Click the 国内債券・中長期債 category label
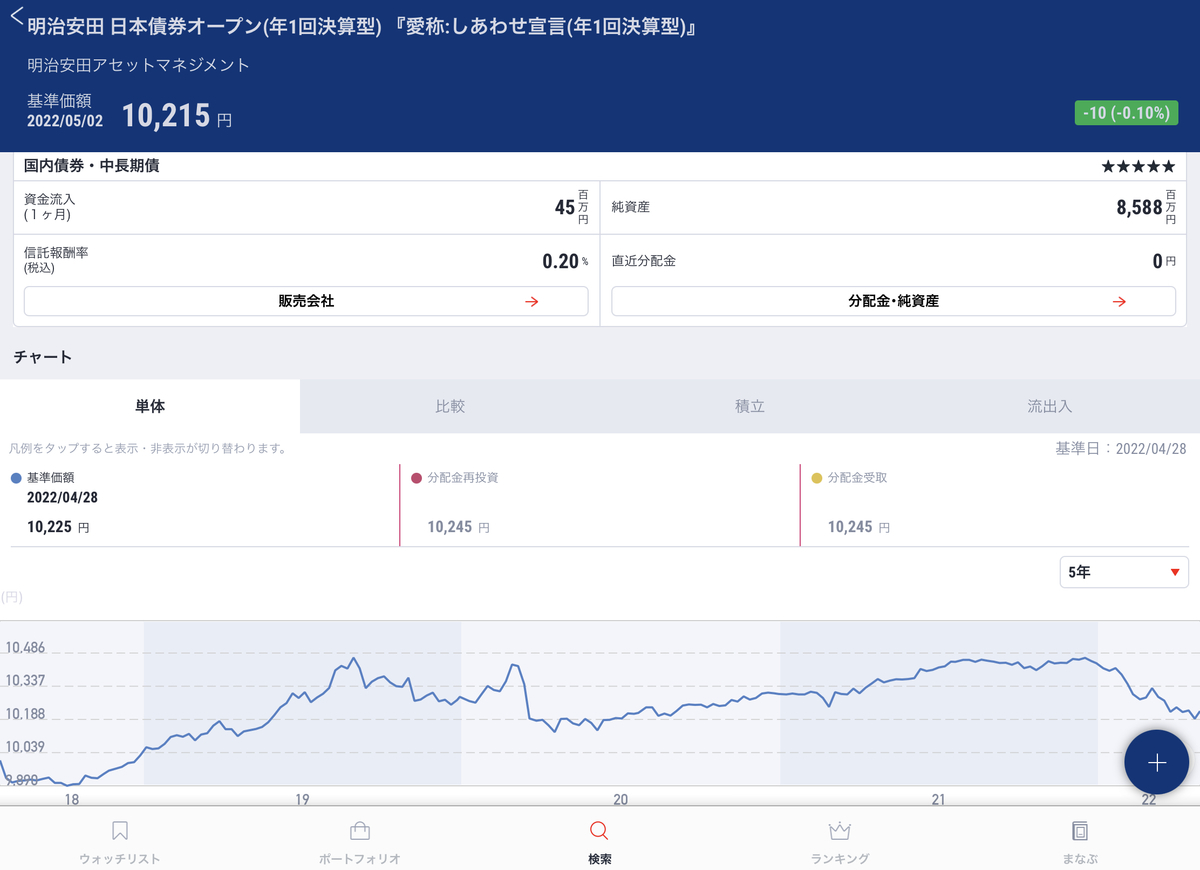This screenshot has width=1200, height=870. pos(91,166)
